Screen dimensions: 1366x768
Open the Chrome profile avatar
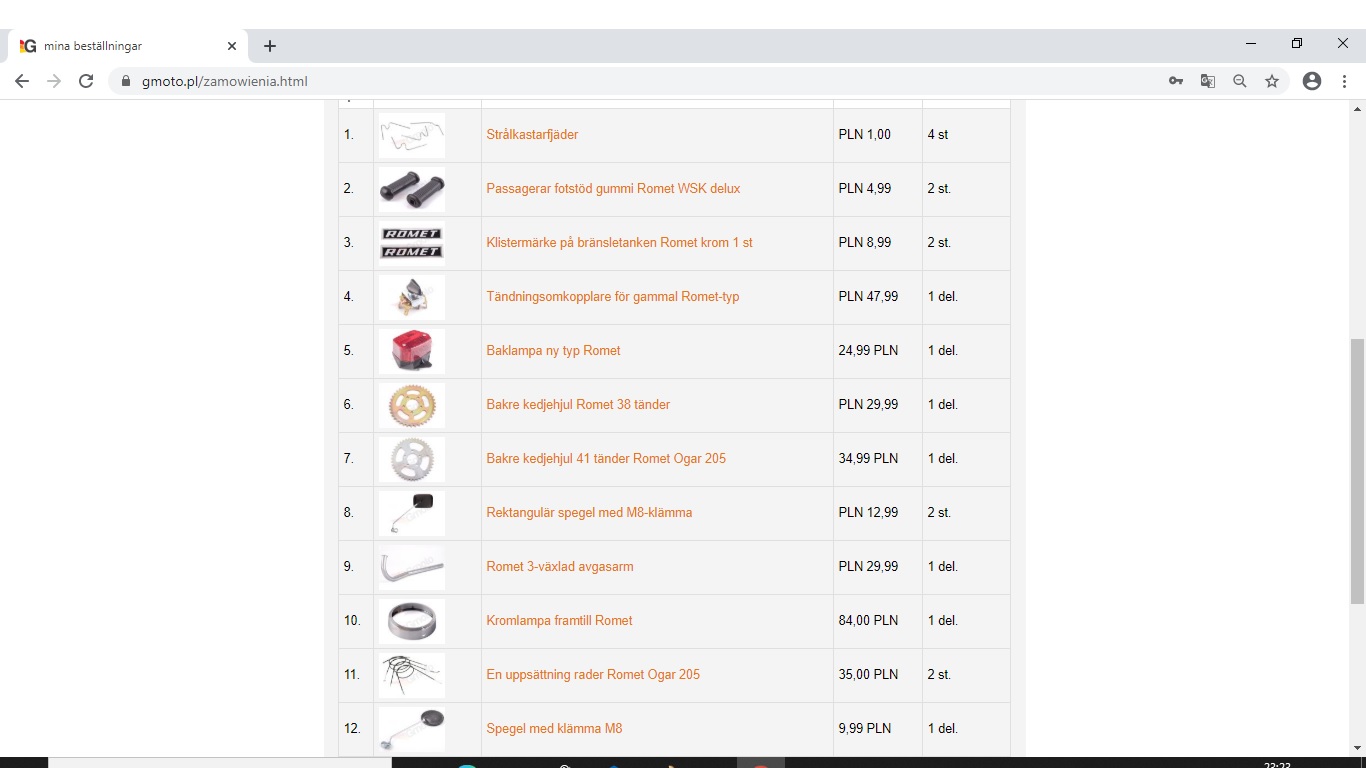click(x=1312, y=81)
